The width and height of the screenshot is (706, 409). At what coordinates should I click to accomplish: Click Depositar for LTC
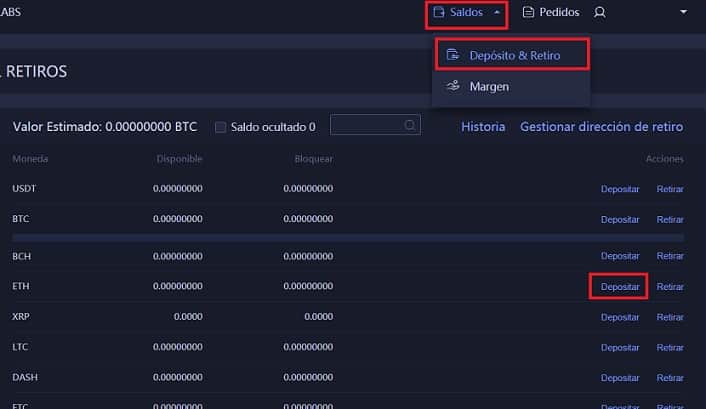620,348
